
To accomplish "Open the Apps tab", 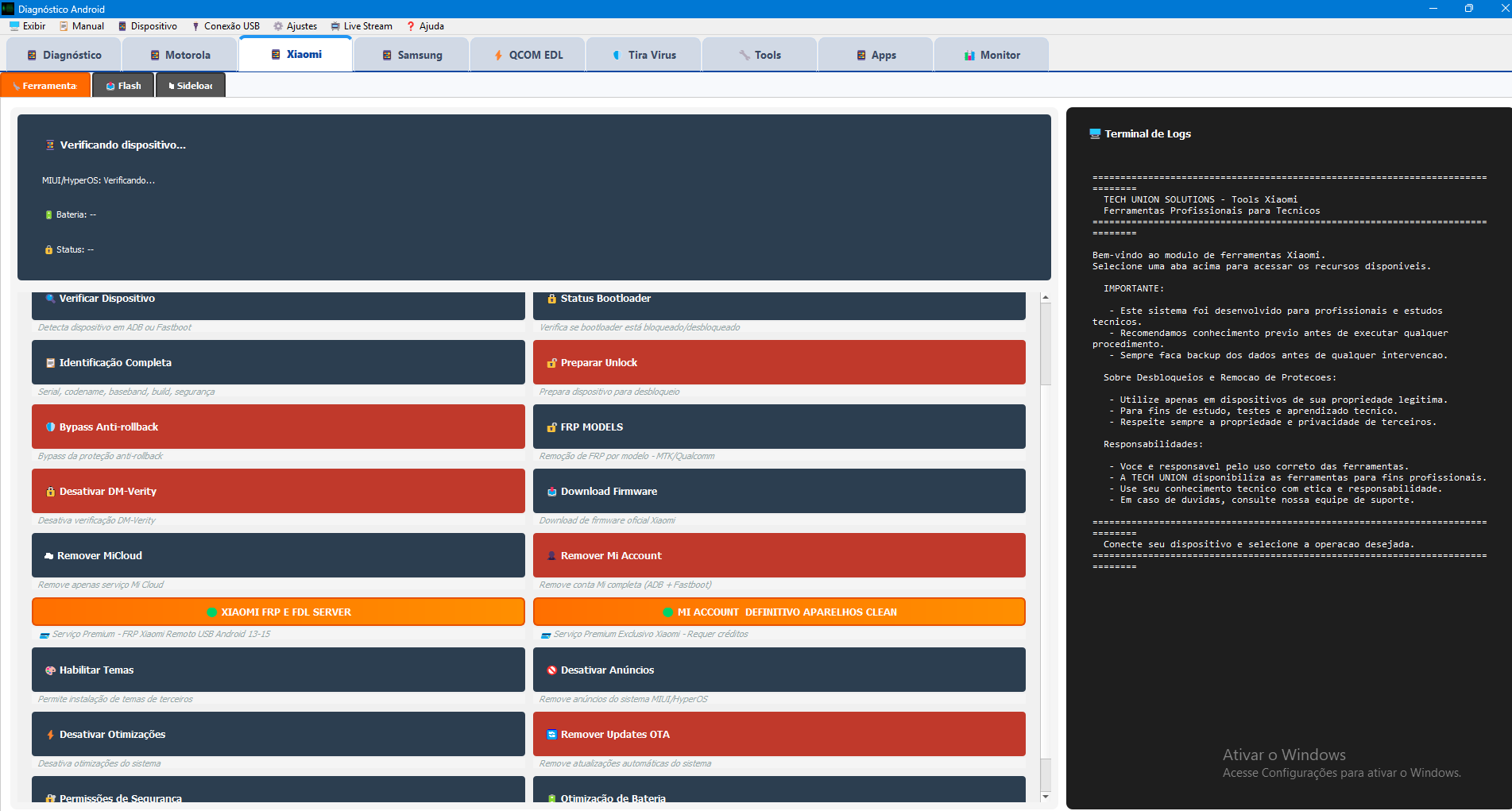I will click(876, 56).
